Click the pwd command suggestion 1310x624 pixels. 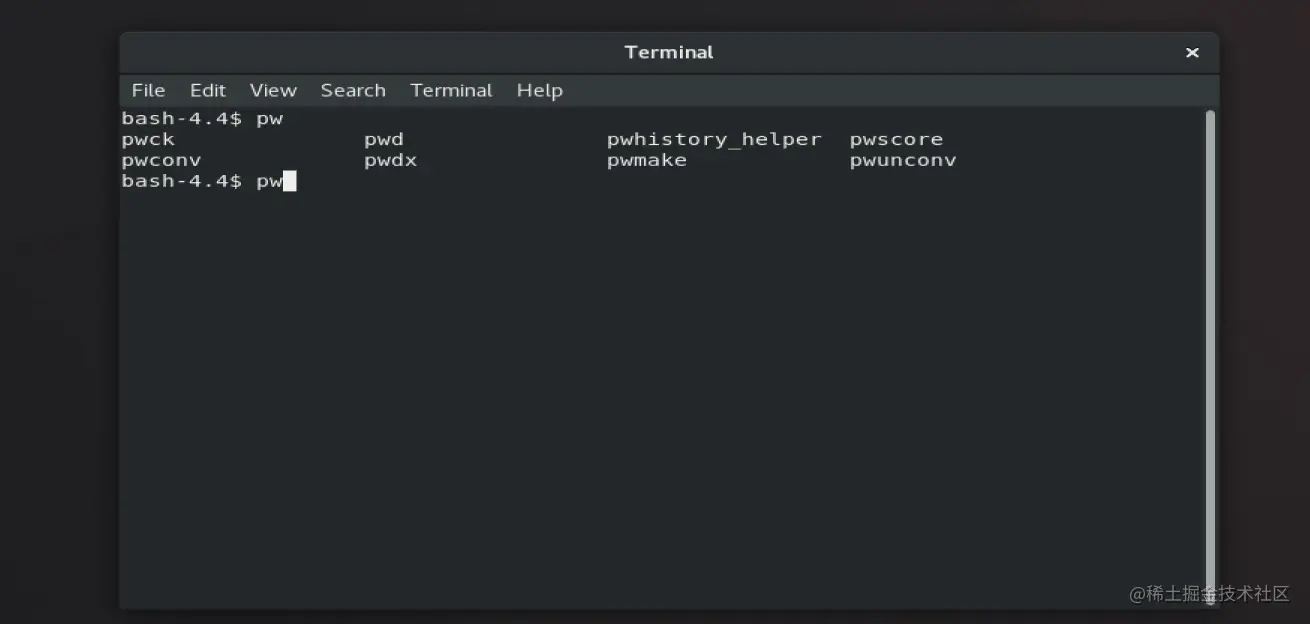384,140
